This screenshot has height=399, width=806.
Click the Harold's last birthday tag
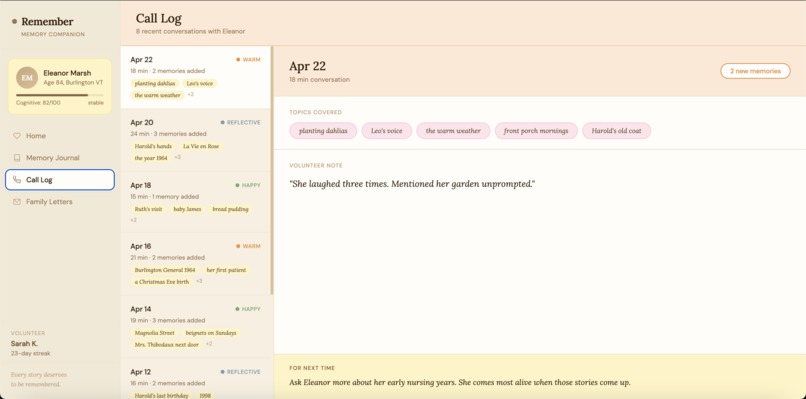click(161, 395)
